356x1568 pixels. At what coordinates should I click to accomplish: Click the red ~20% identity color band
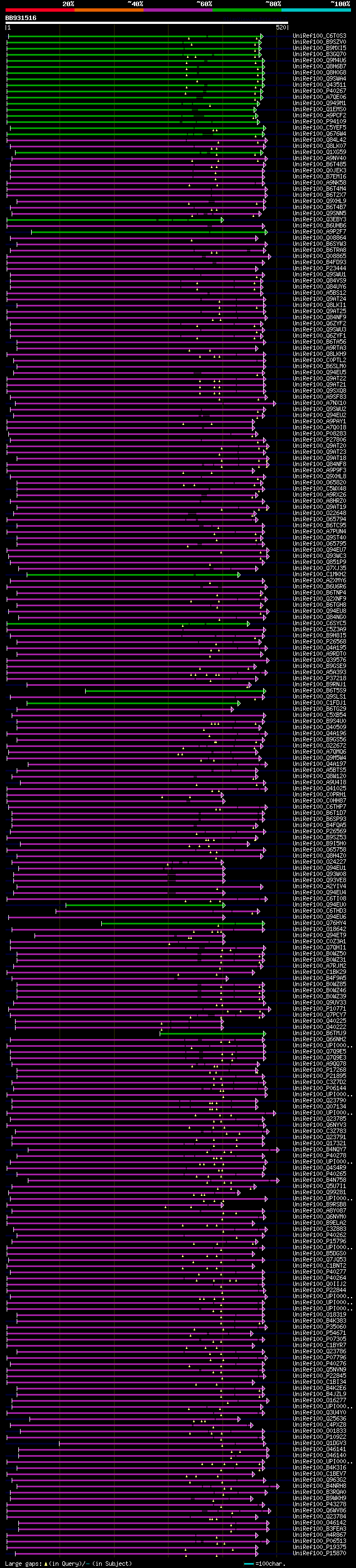point(40,10)
